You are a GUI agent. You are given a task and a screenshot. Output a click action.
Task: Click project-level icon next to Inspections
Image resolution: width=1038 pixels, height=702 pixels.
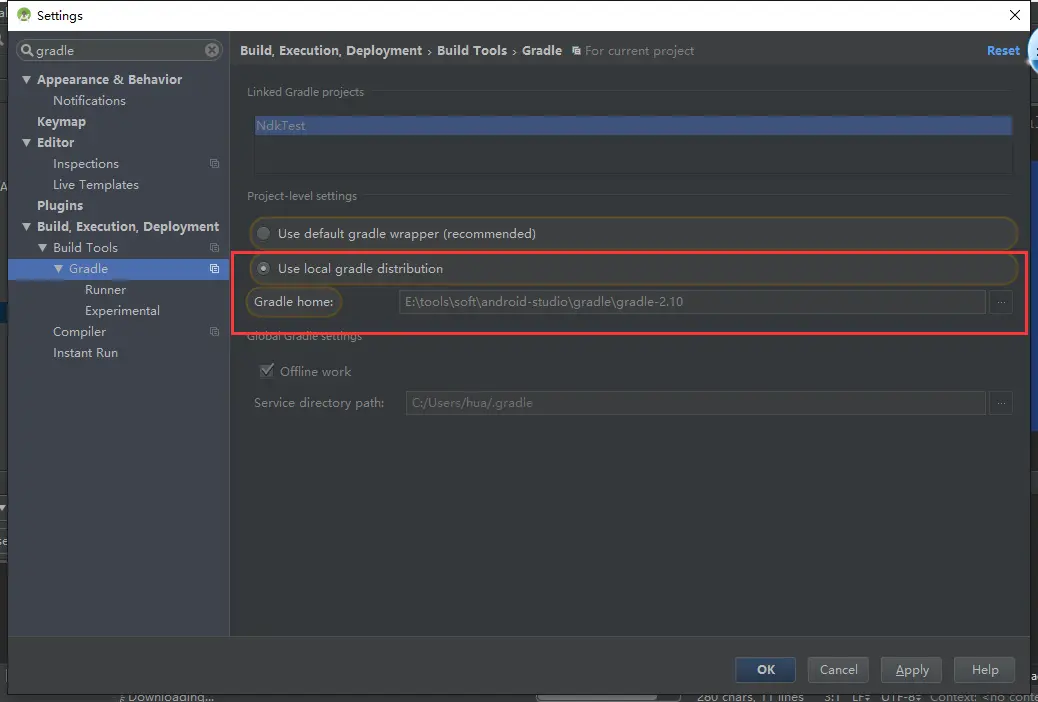[214, 164]
